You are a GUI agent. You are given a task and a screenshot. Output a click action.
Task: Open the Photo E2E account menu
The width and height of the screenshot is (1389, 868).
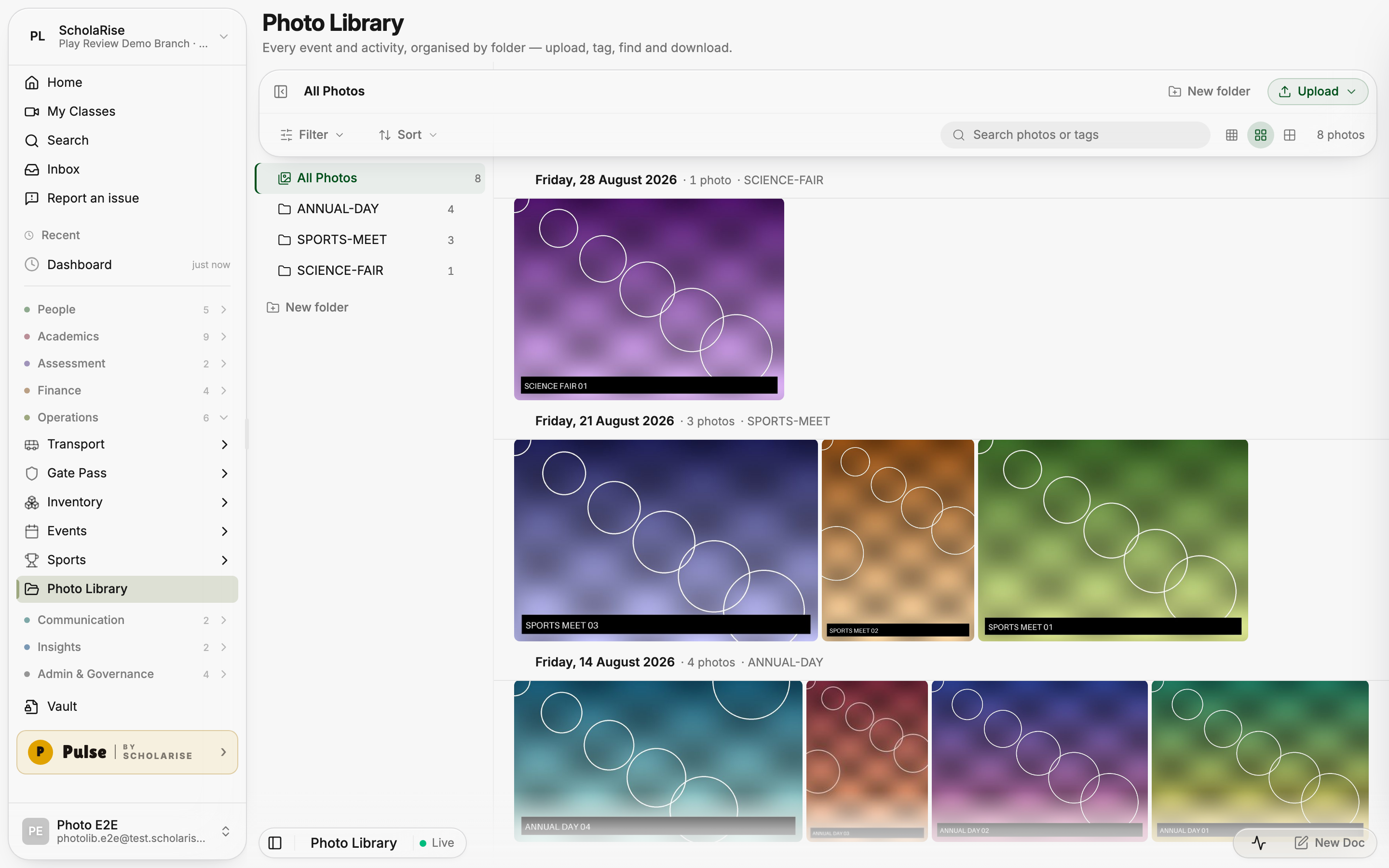(x=127, y=831)
